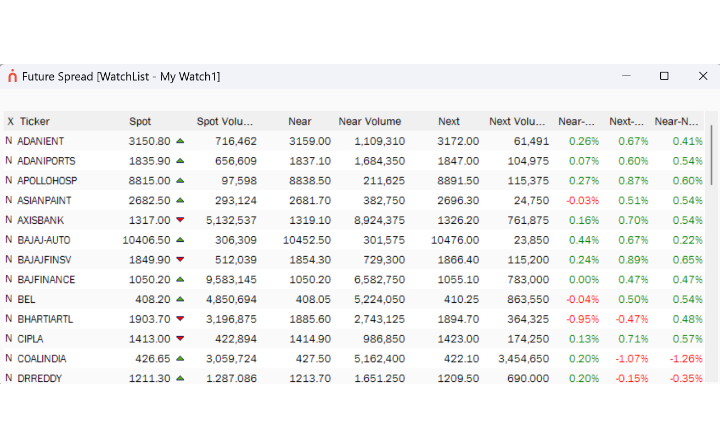Select the ASIANPAINT ticker
Screen dimensions: 720x448
[x=44, y=200]
